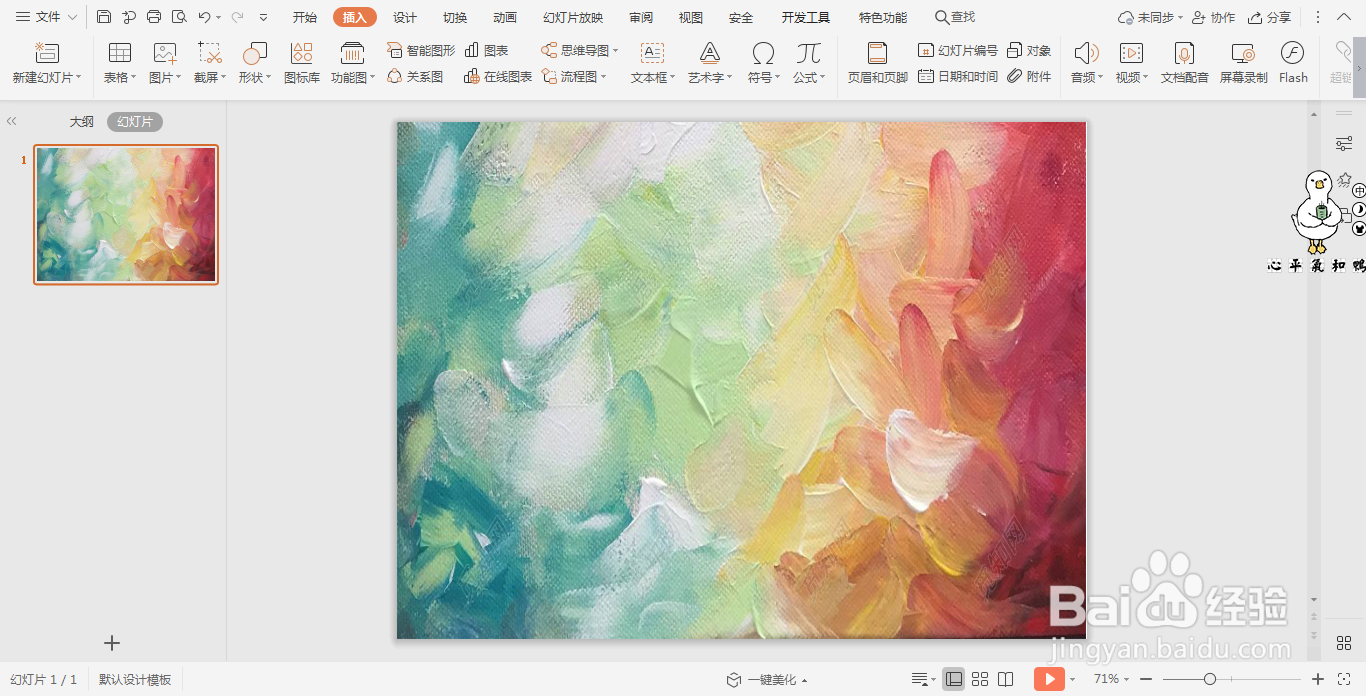
Task: Insert 幻灯片编号 slide number
Action: coord(958,50)
